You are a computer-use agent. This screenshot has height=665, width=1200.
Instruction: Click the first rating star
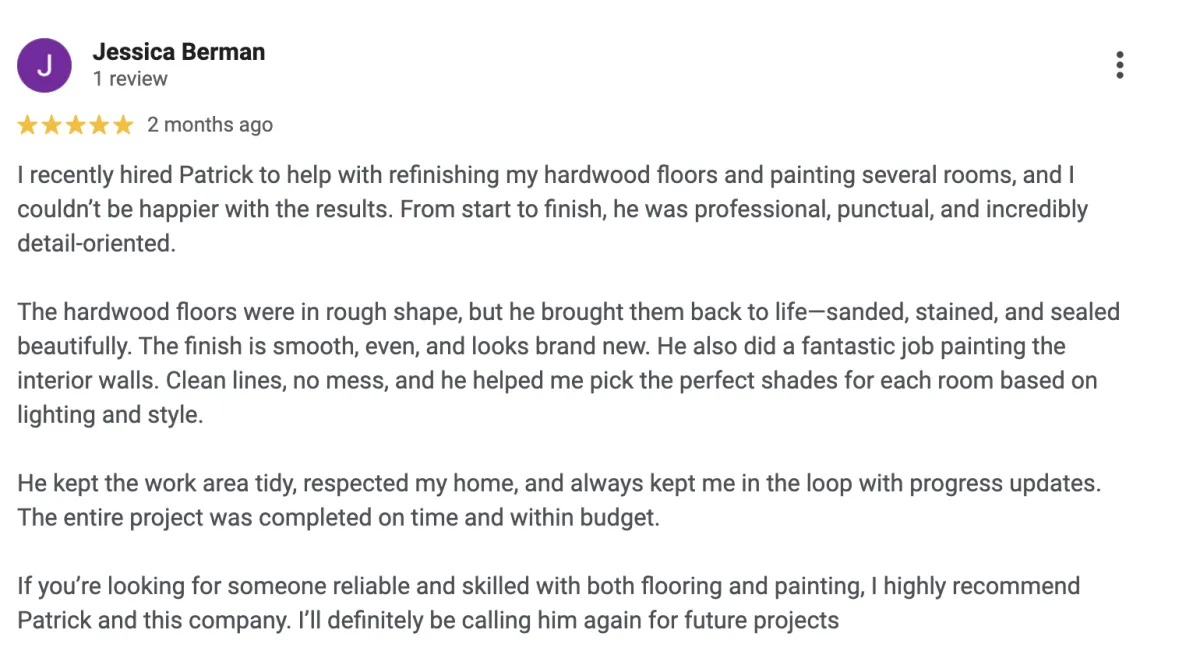click(27, 125)
